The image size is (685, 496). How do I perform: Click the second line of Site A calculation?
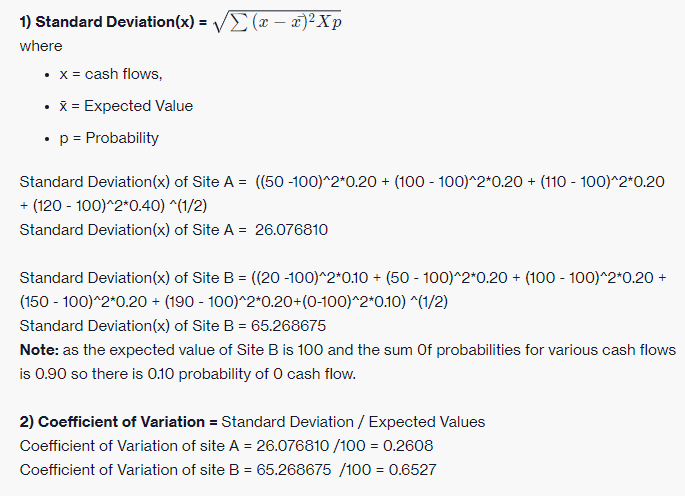click(x=114, y=205)
